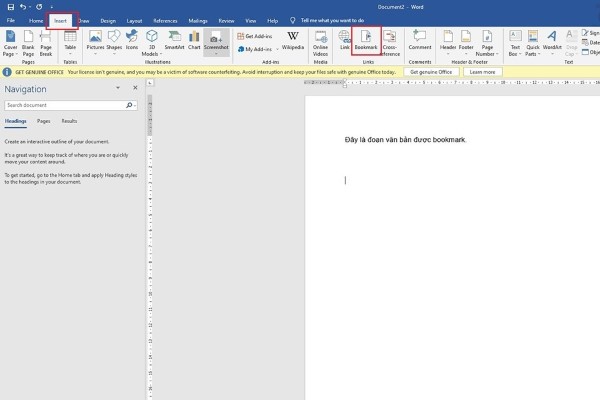The height and width of the screenshot is (400, 600).
Task: Click the Get genuine Office button
Action: 432,72
